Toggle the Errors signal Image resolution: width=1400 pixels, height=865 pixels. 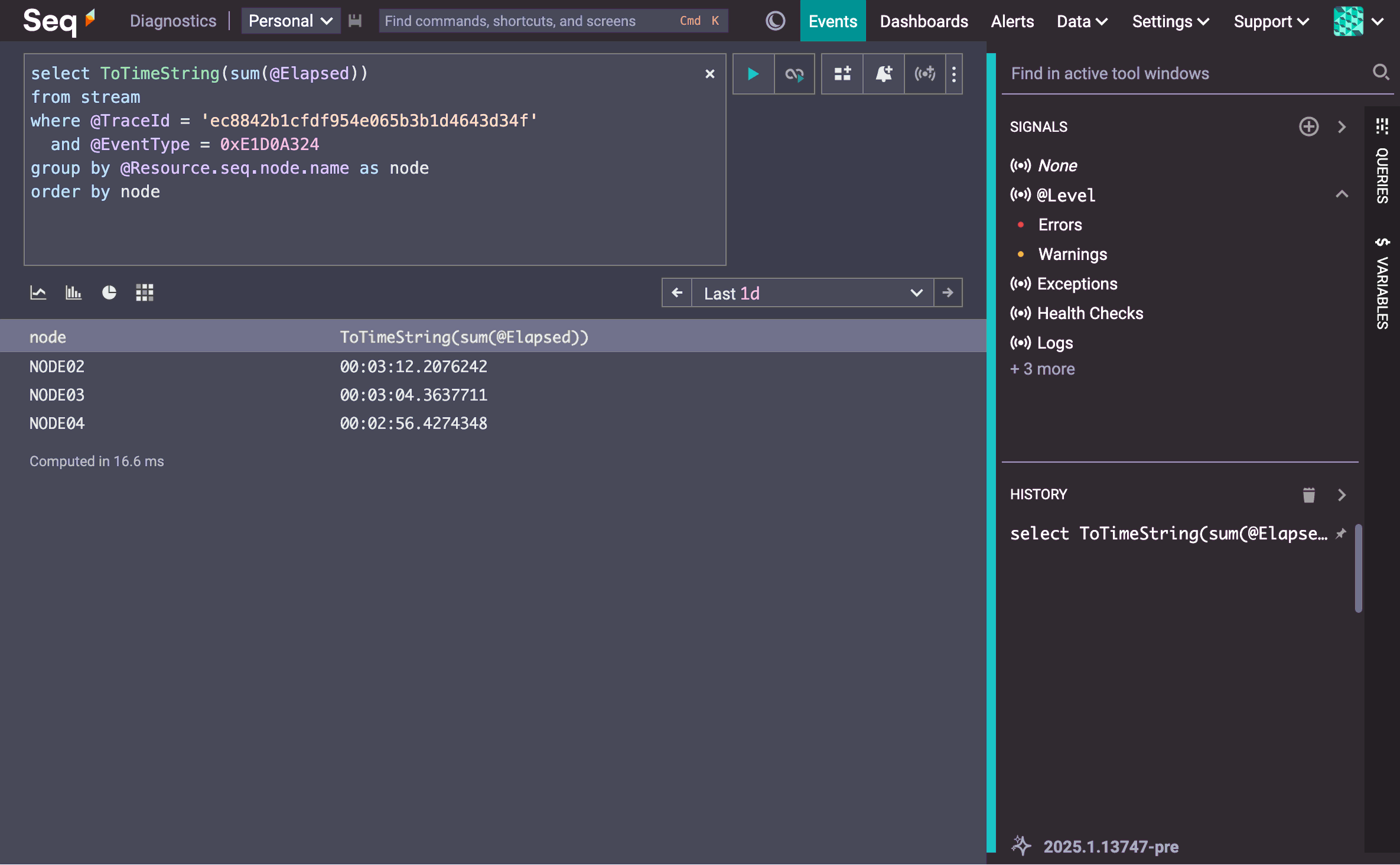coord(1060,225)
